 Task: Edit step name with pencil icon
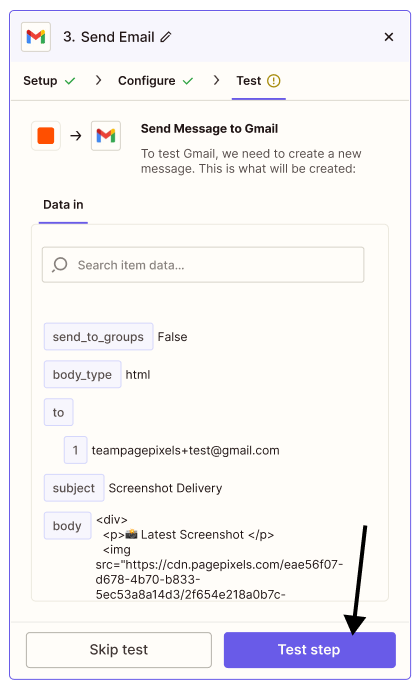pyautogui.click(x=166, y=37)
